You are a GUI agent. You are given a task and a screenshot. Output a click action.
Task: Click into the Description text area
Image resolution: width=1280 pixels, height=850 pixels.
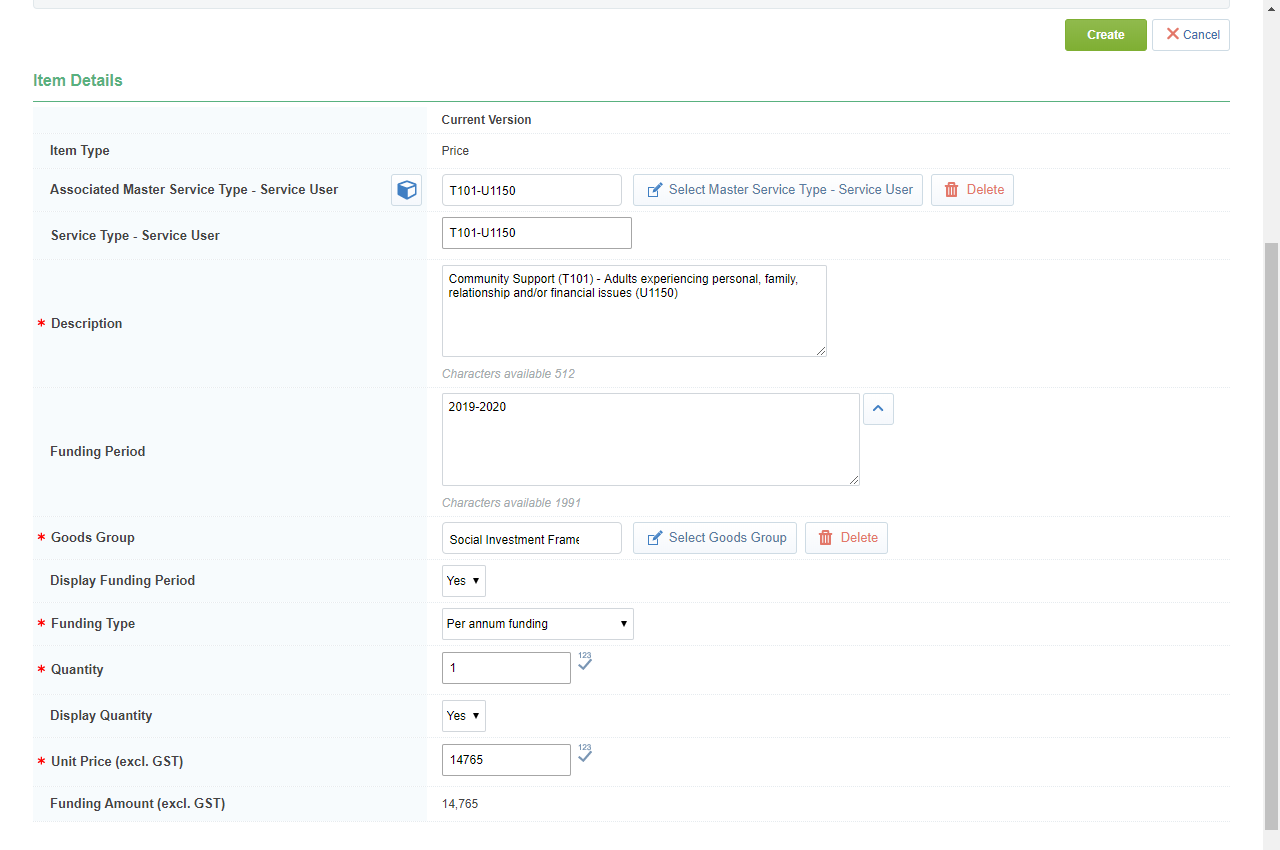pos(633,311)
